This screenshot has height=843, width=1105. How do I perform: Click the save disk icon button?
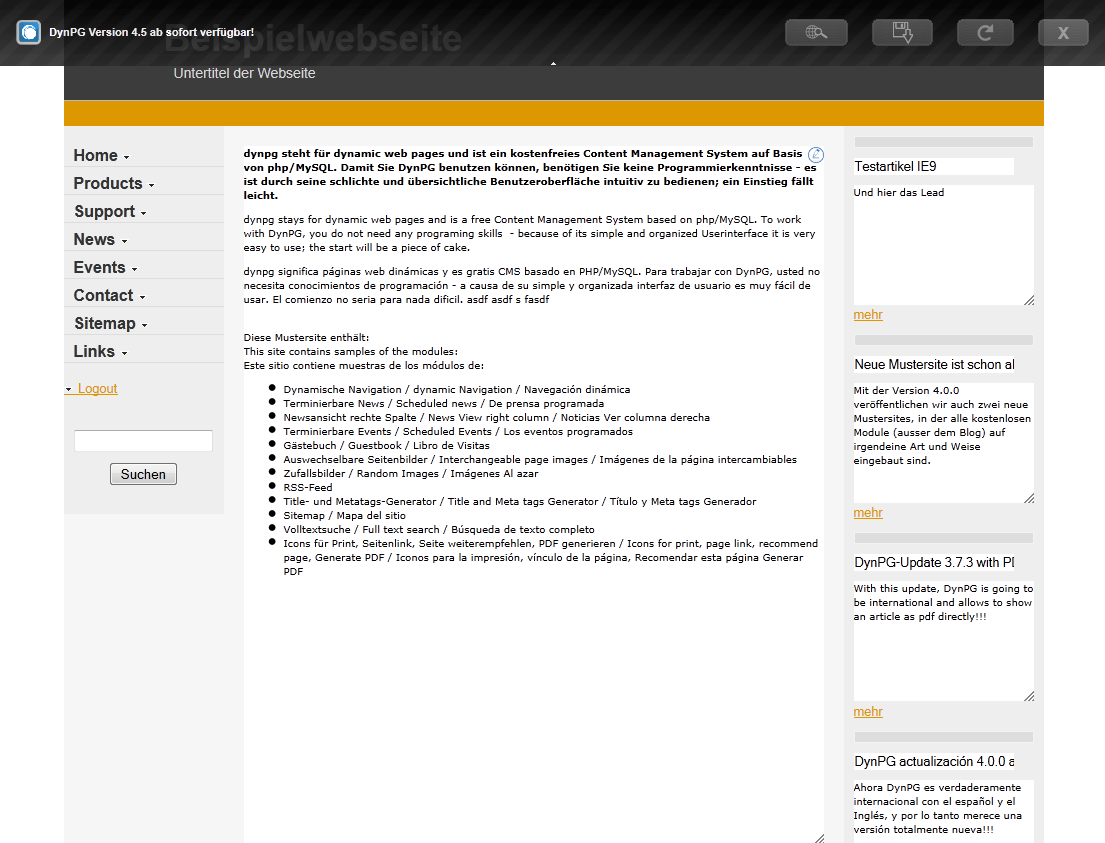[902, 33]
